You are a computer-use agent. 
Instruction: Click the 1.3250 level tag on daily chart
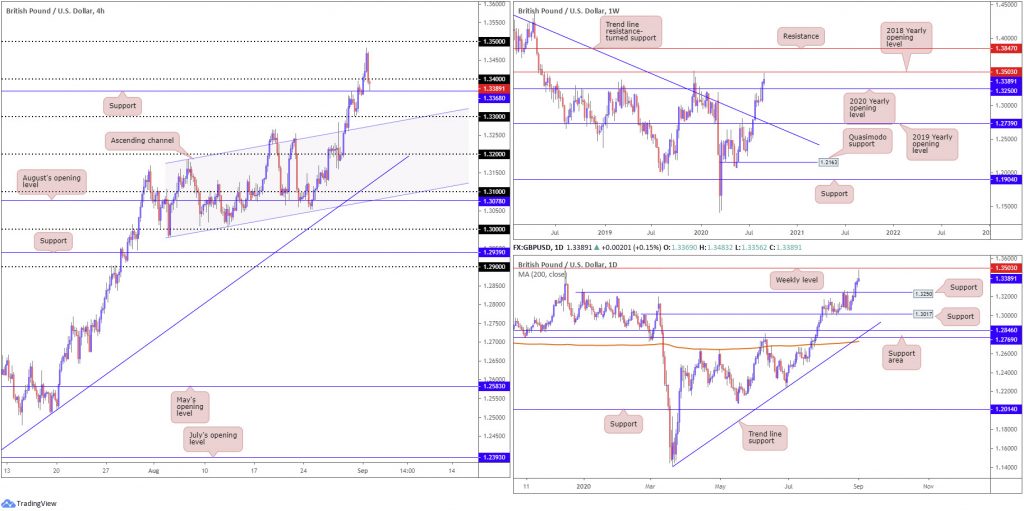point(921,294)
